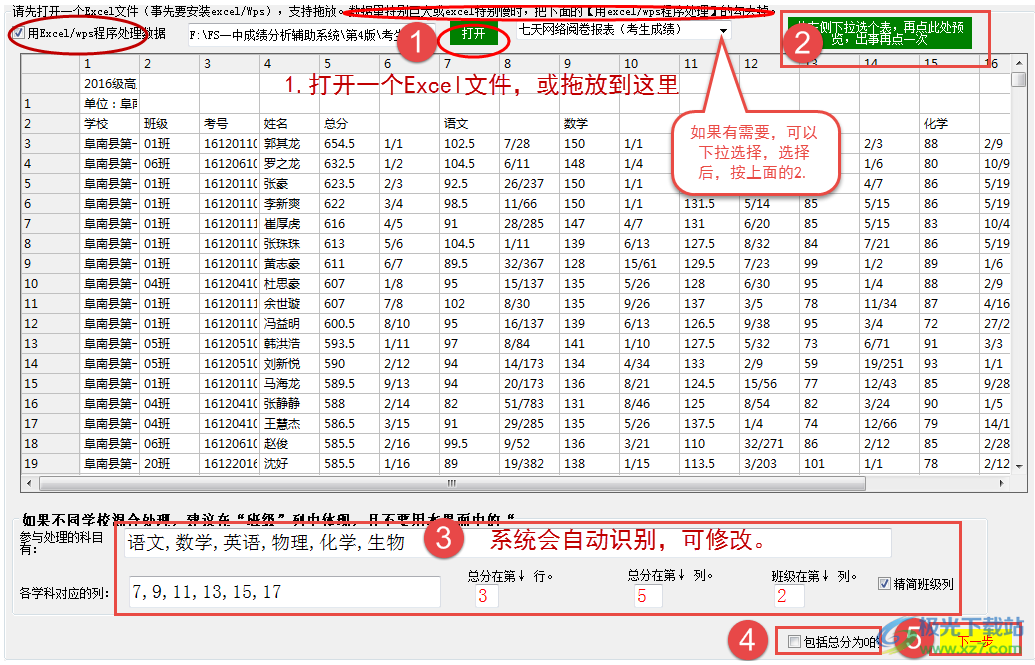Click the rank cell 51/783
The height and width of the screenshot is (665, 1035).
pos(530,403)
